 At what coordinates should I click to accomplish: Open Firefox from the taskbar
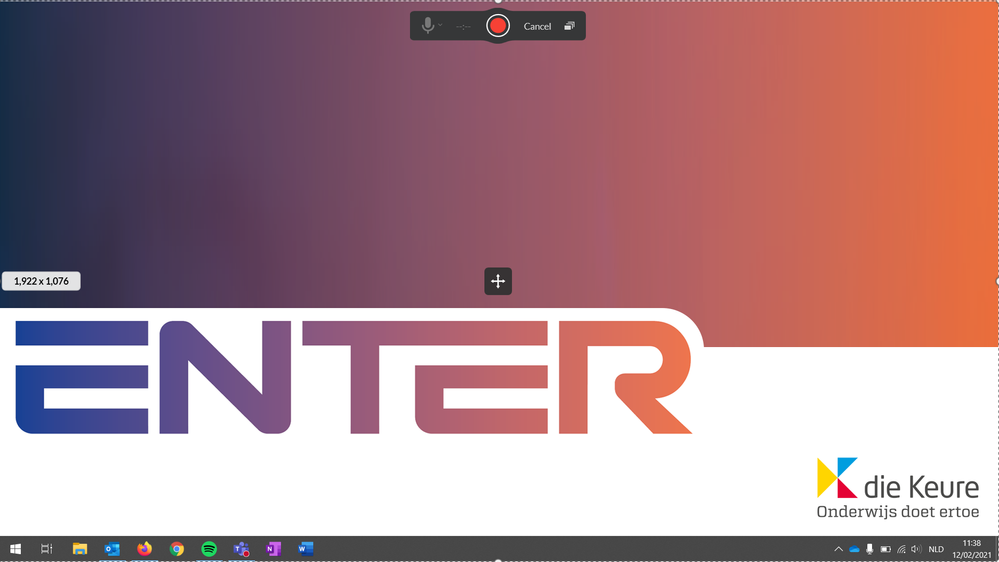145,549
